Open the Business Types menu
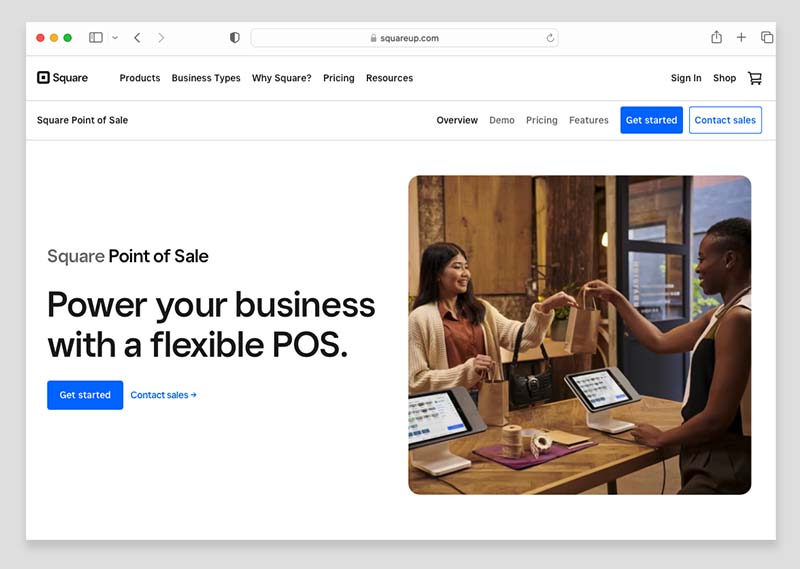The height and width of the screenshot is (569, 800). (x=206, y=78)
